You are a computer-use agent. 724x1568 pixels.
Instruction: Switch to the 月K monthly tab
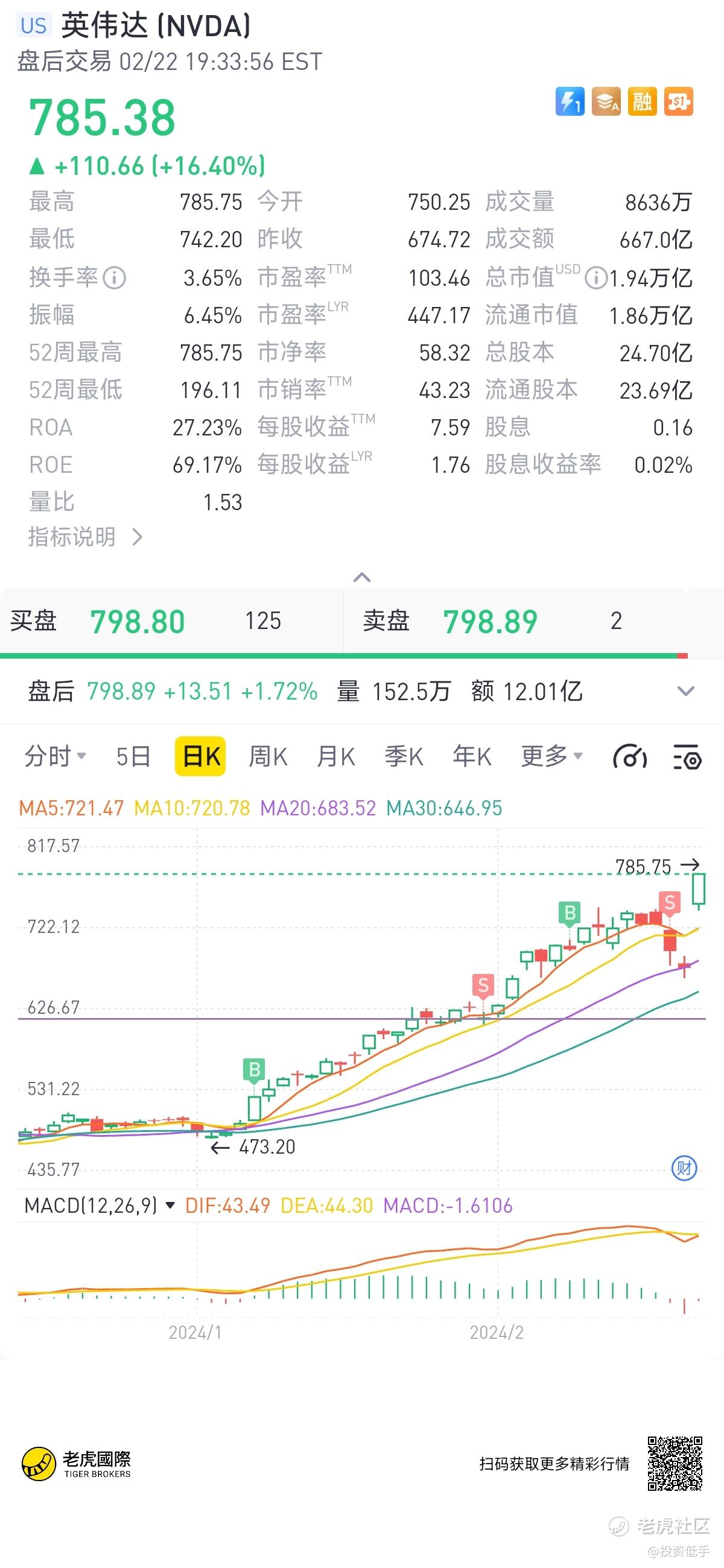pos(335,757)
